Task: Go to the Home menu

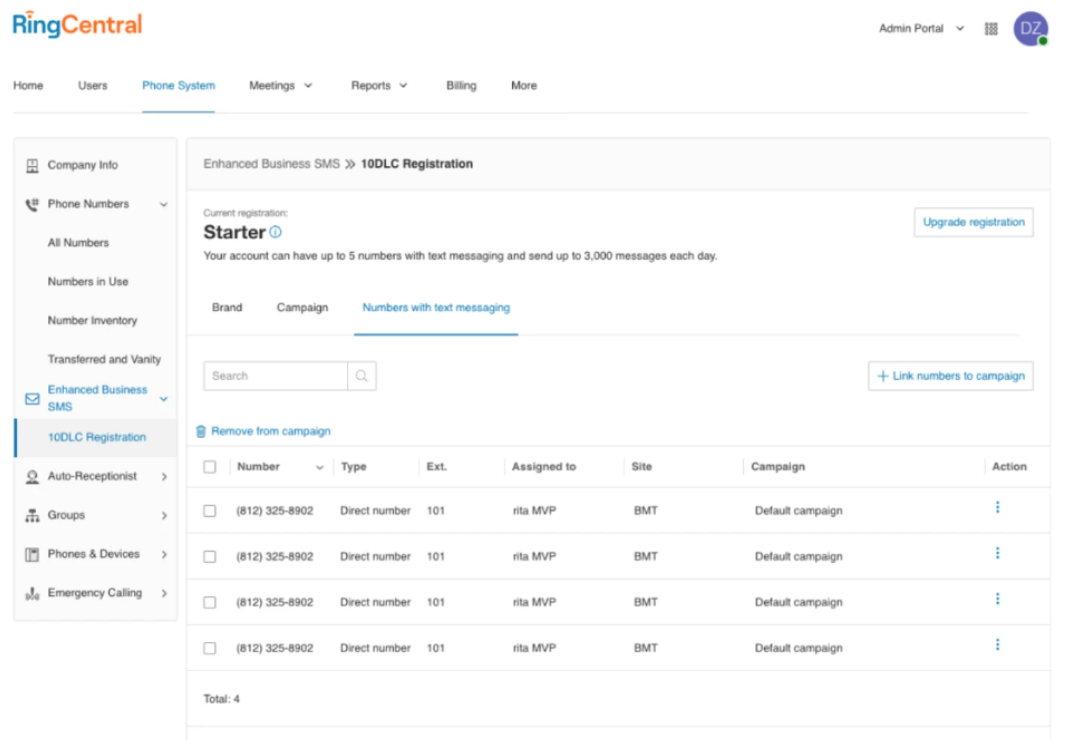Action: 28,86
